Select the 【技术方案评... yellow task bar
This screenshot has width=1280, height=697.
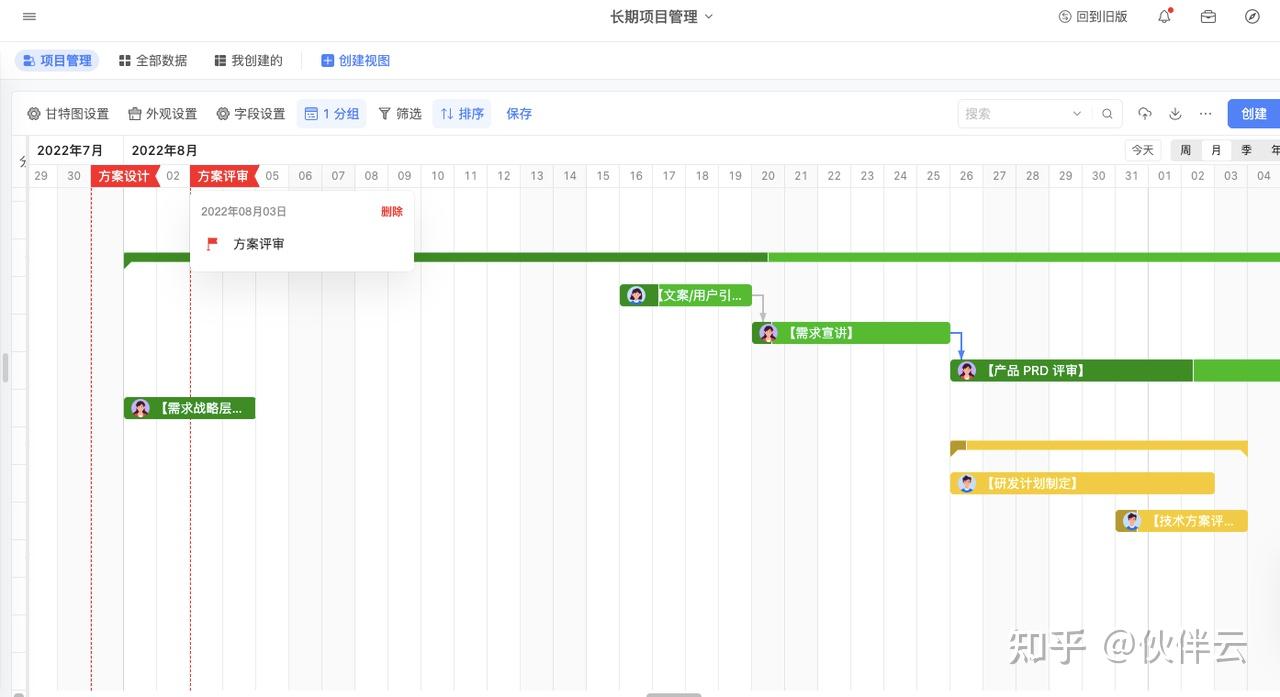[x=1181, y=521]
